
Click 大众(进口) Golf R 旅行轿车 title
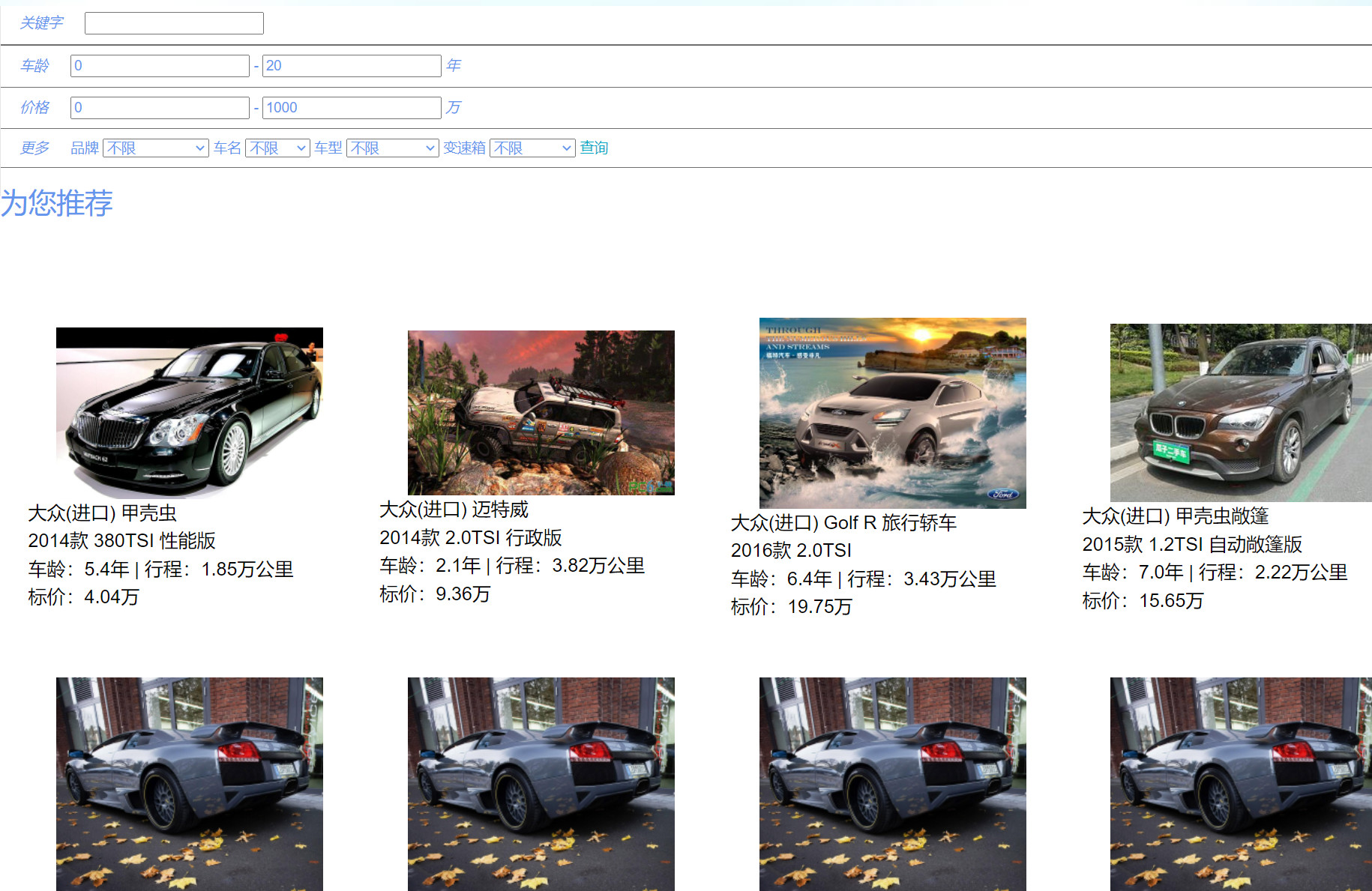844,523
